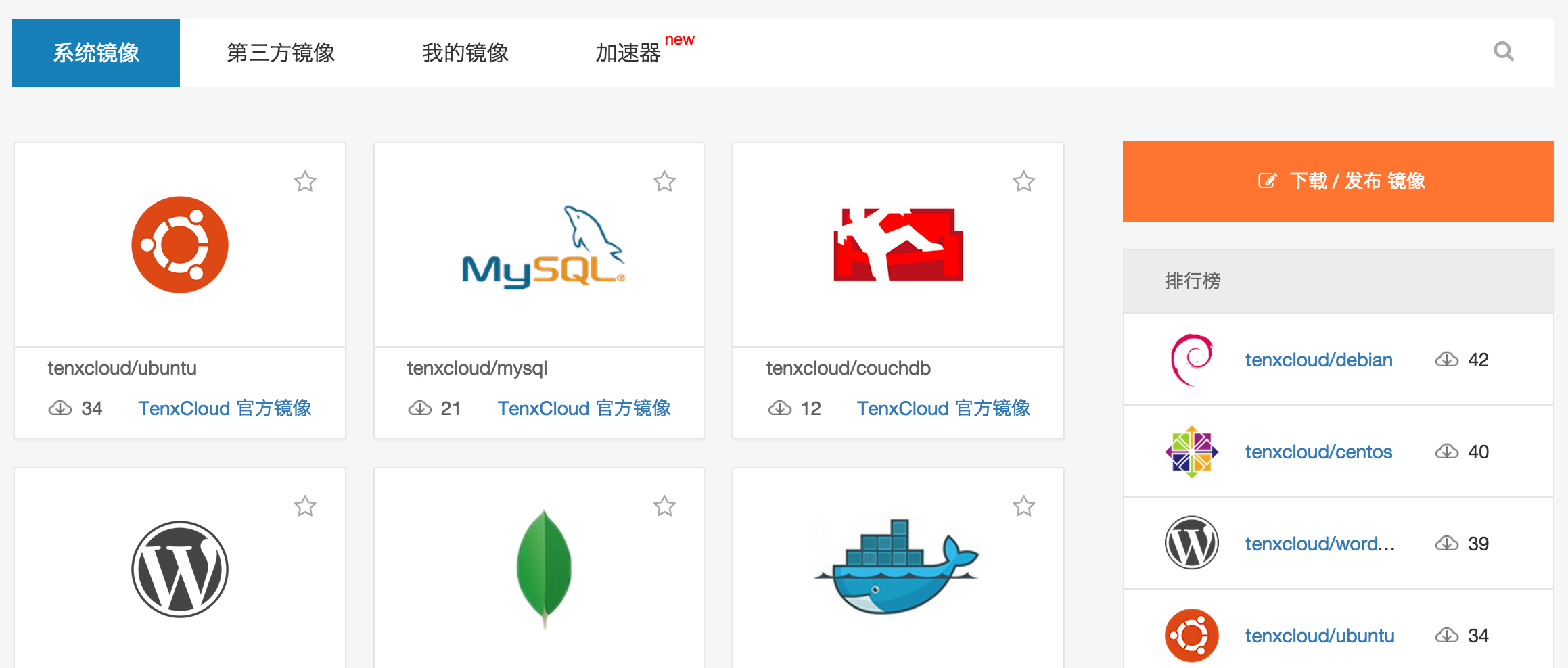Open the tenxcloud/debian ranking link
This screenshot has width=1568, height=668.
(1319, 360)
